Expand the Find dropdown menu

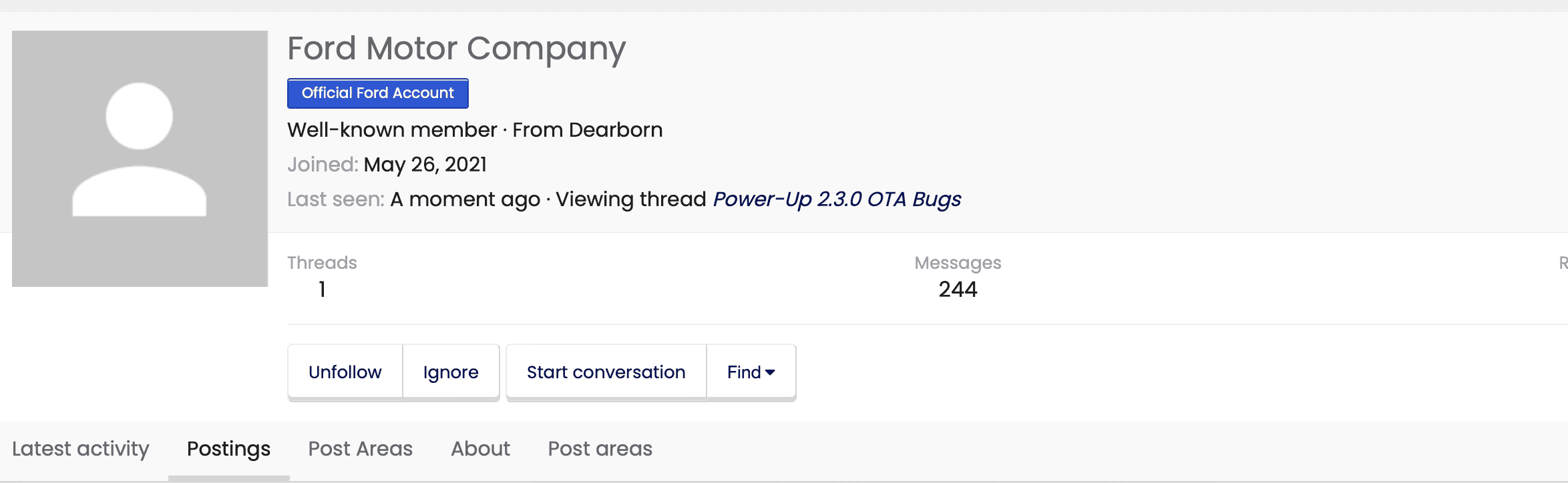click(x=751, y=372)
